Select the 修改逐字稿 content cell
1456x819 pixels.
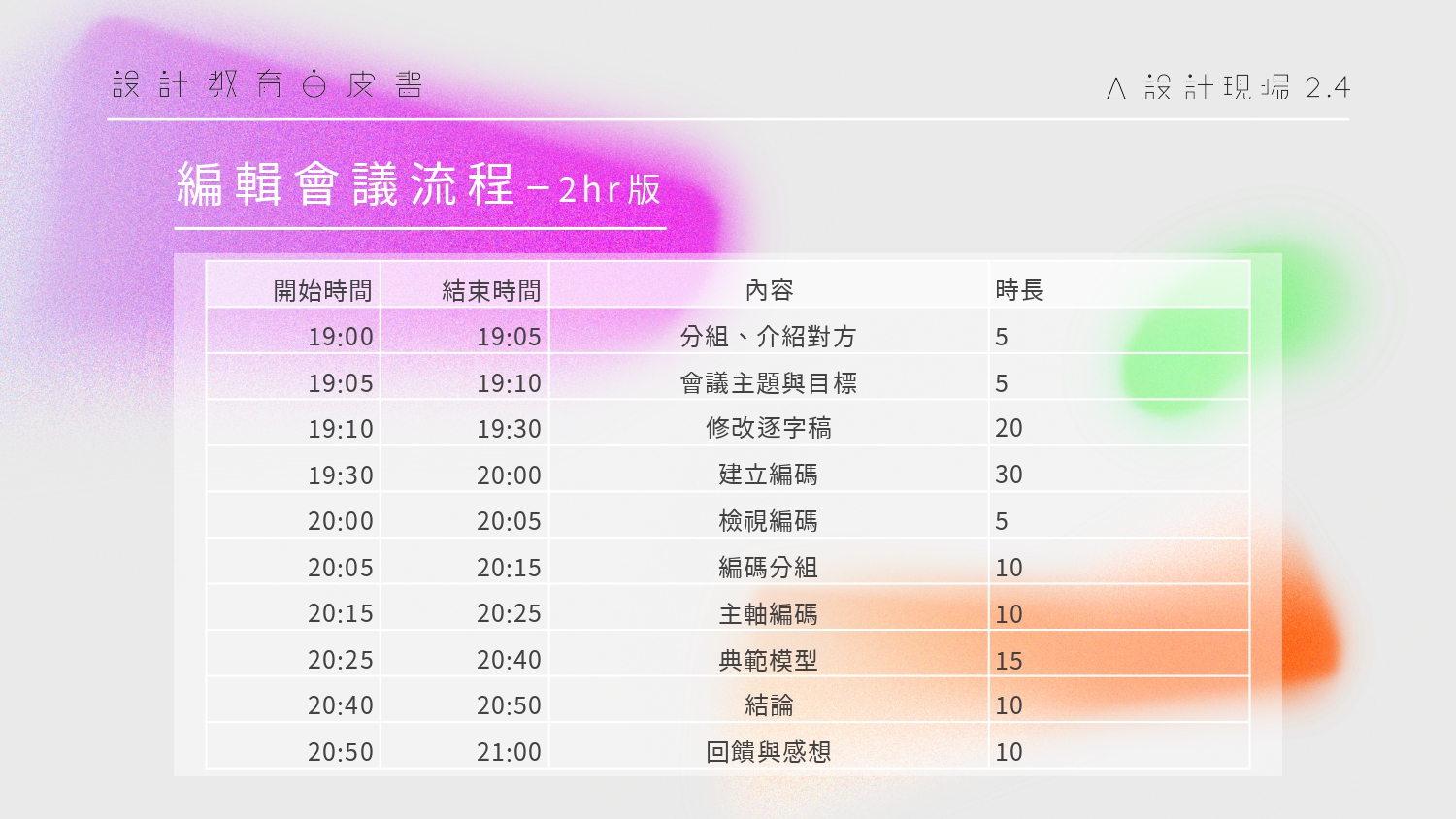[769, 428]
